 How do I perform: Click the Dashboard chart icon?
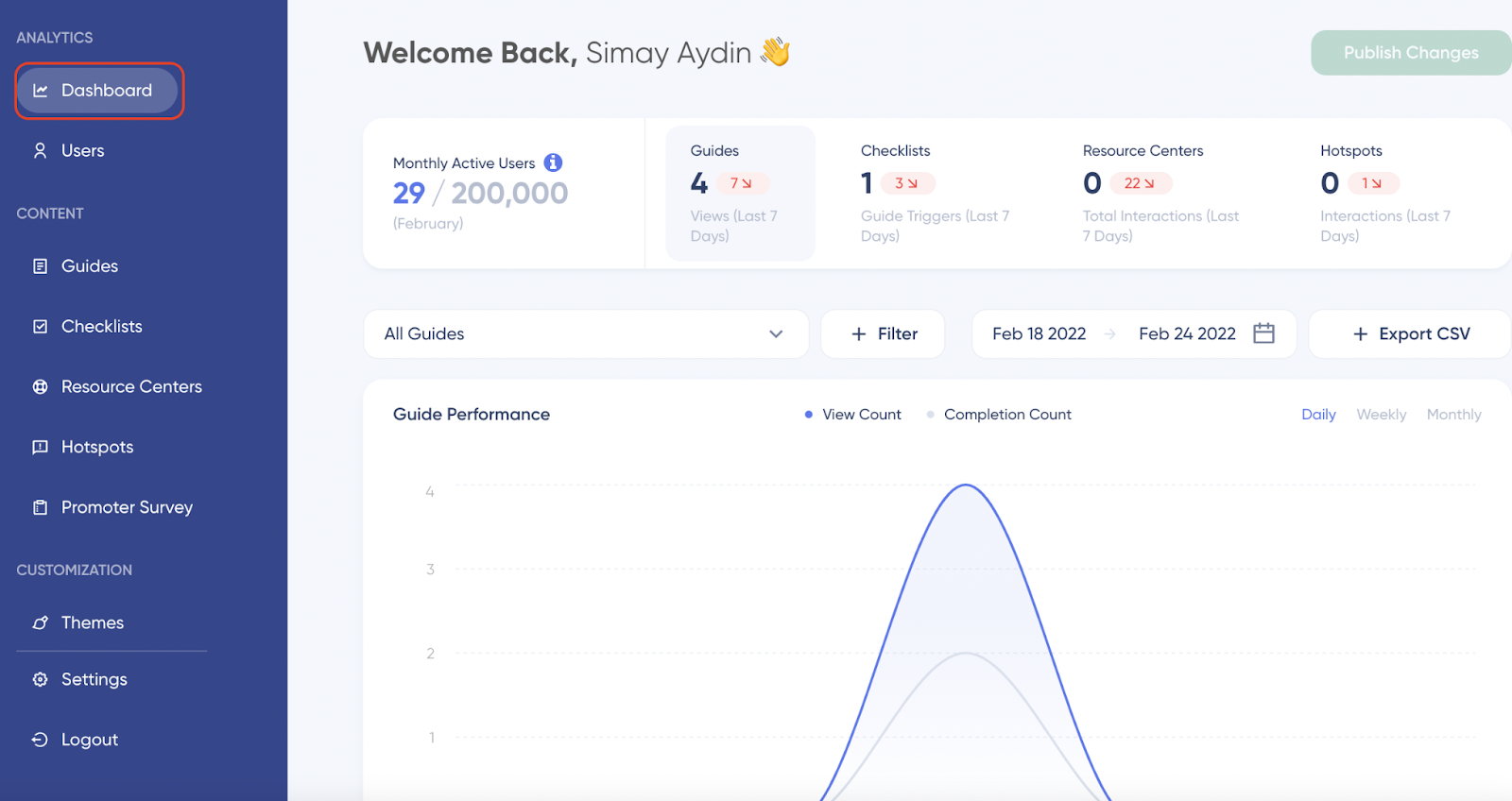(41, 91)
